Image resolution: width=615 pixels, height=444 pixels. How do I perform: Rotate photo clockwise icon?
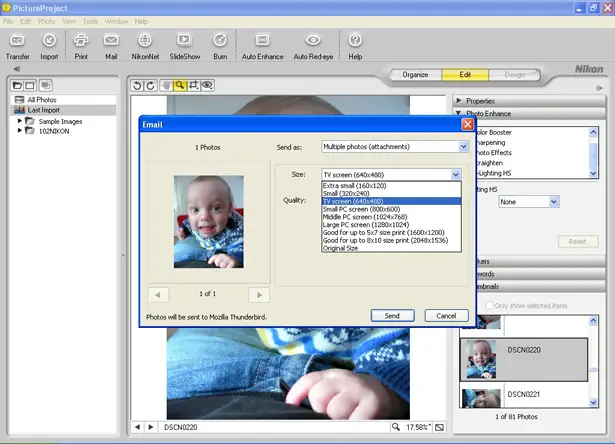pyautogui.click(x=151, y=85)
